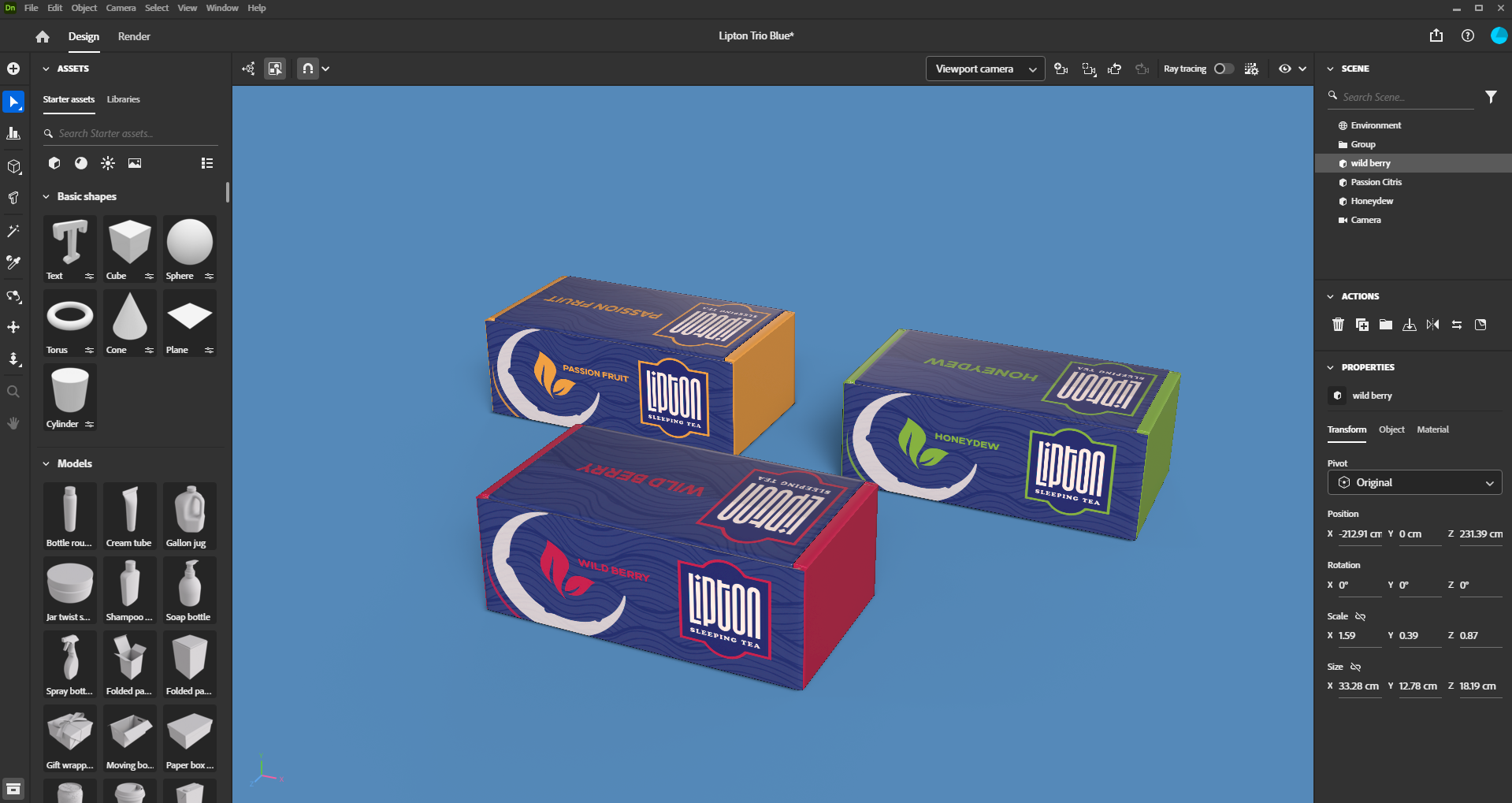Open the Camera menu
Screen dimensions: 1512x803
(121, 8)
